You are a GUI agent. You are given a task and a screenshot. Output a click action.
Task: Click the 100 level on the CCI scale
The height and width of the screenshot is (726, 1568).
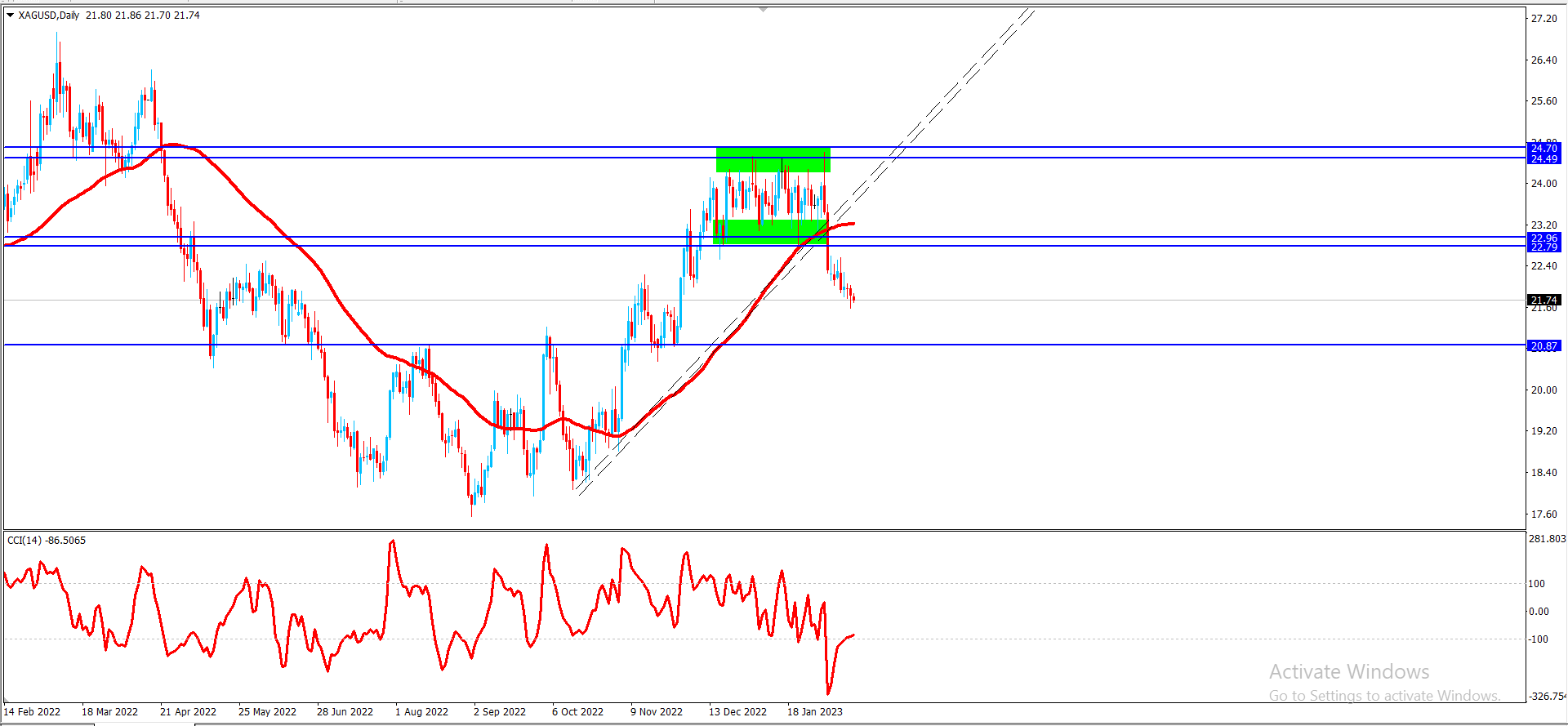(1536, 583)
